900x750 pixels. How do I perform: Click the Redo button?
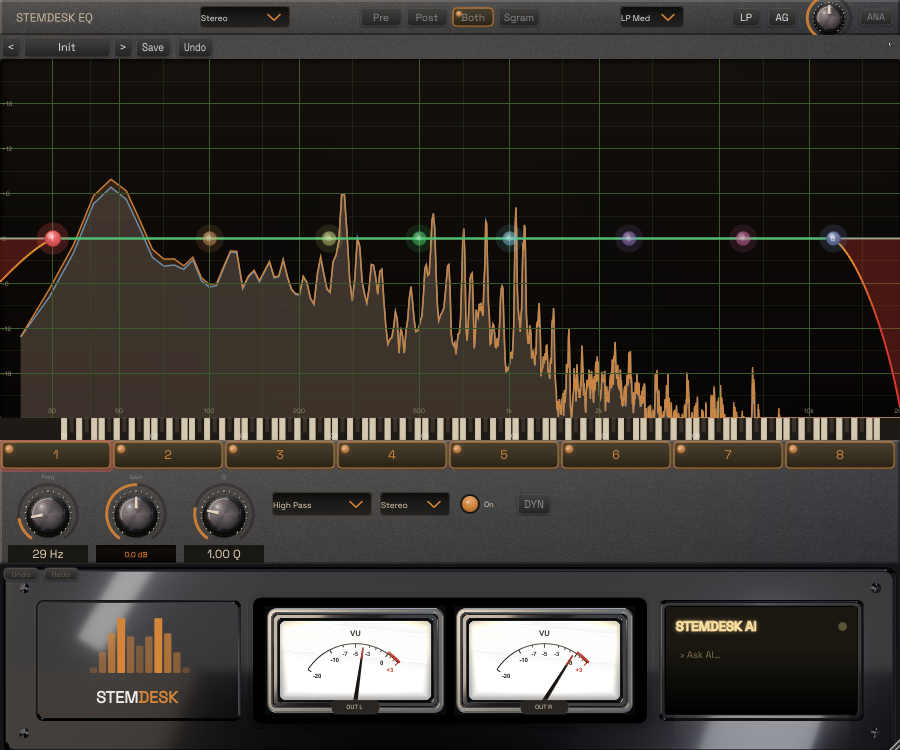(61, 574)
